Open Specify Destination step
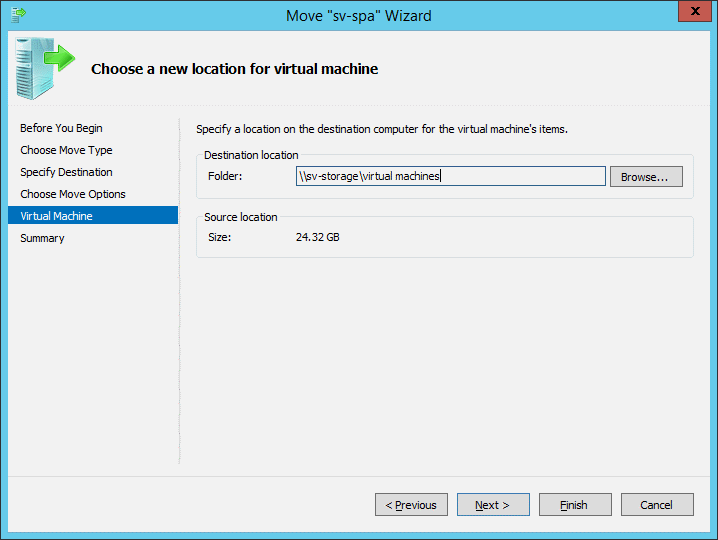 (x=66, y=172)
